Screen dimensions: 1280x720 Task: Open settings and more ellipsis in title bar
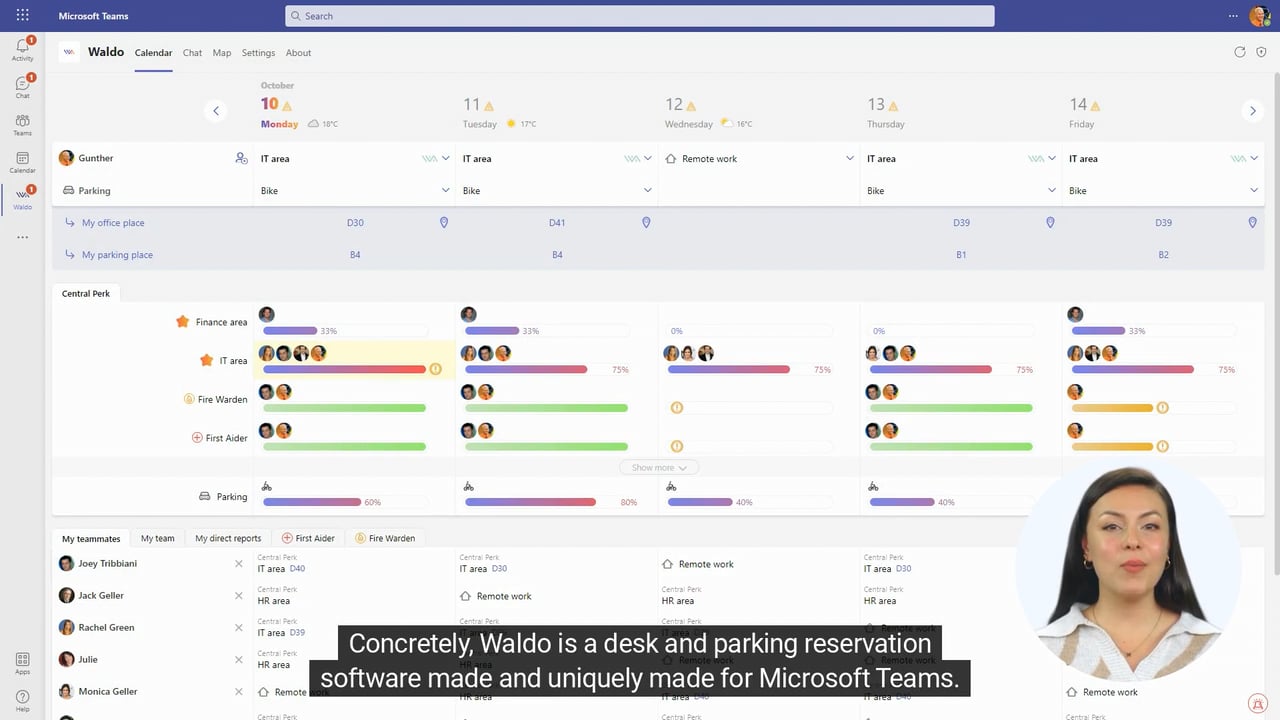tap(1233, 16)
